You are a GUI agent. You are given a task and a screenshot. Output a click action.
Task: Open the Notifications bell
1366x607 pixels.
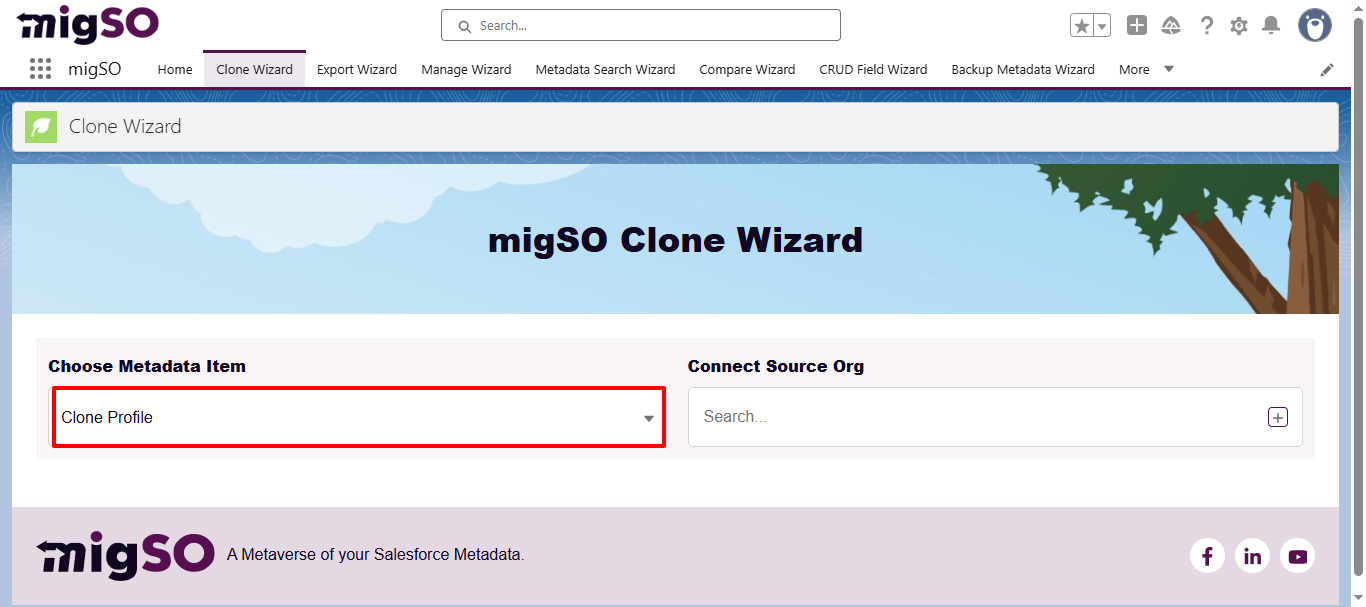(1271, 25)
